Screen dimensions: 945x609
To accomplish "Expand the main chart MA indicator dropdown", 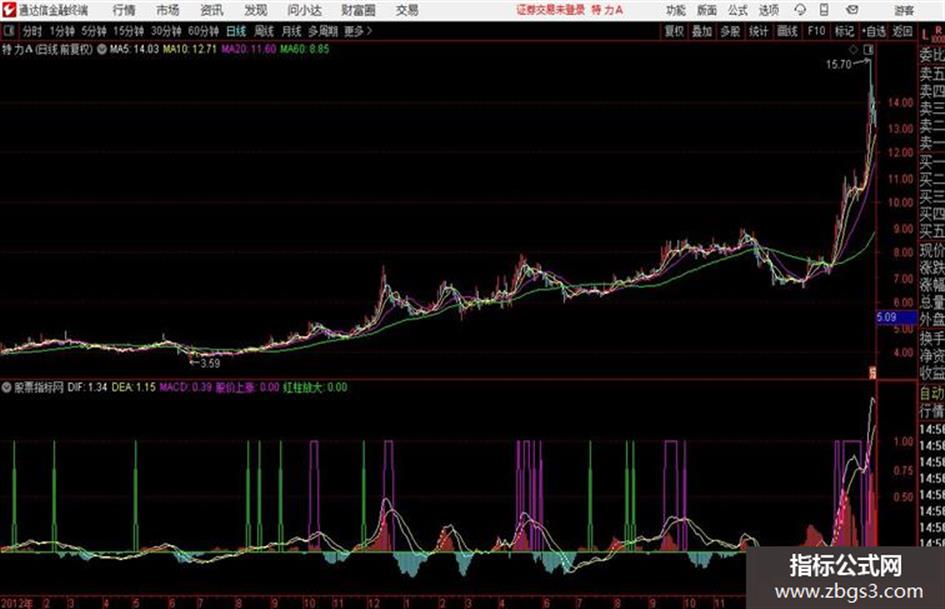I will click(x=101, y=49).
